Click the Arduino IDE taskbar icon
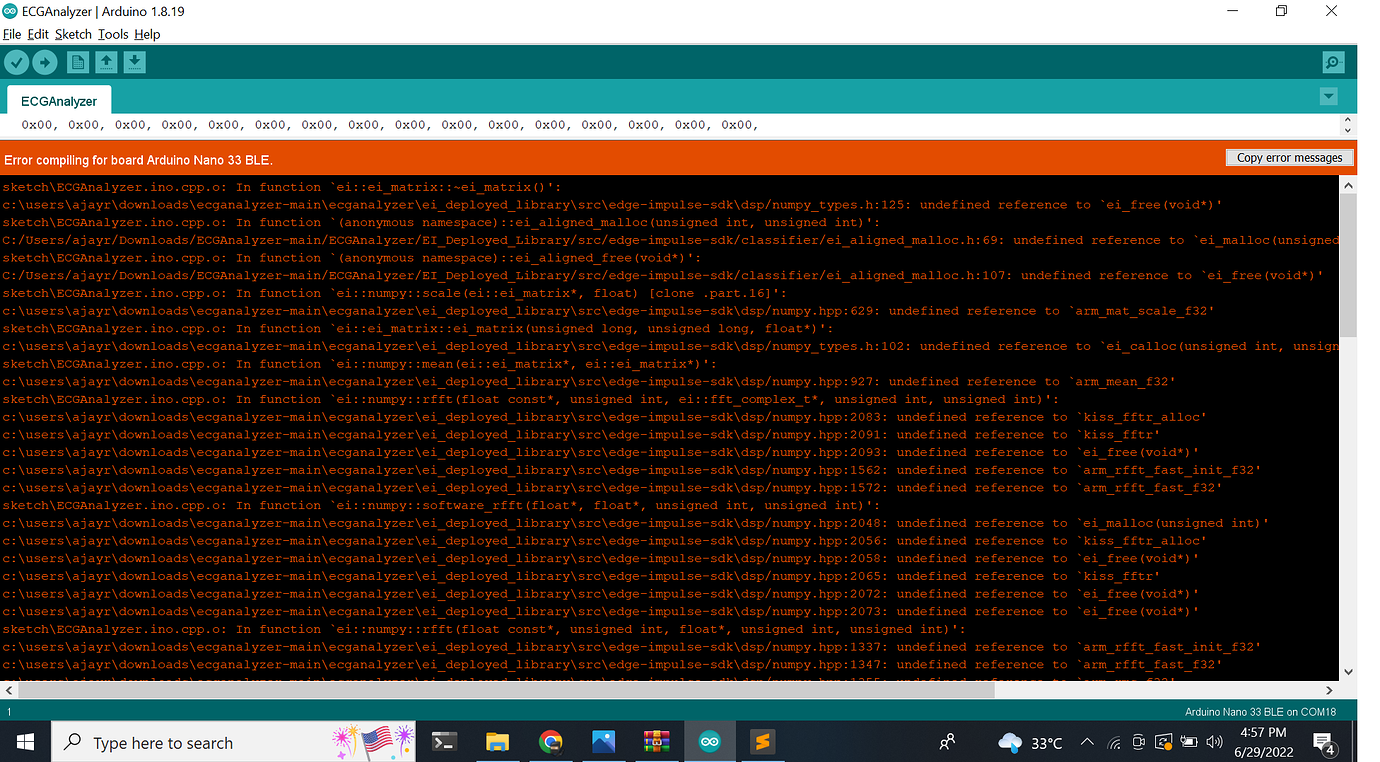1380x762 pixels. point(710,742)
